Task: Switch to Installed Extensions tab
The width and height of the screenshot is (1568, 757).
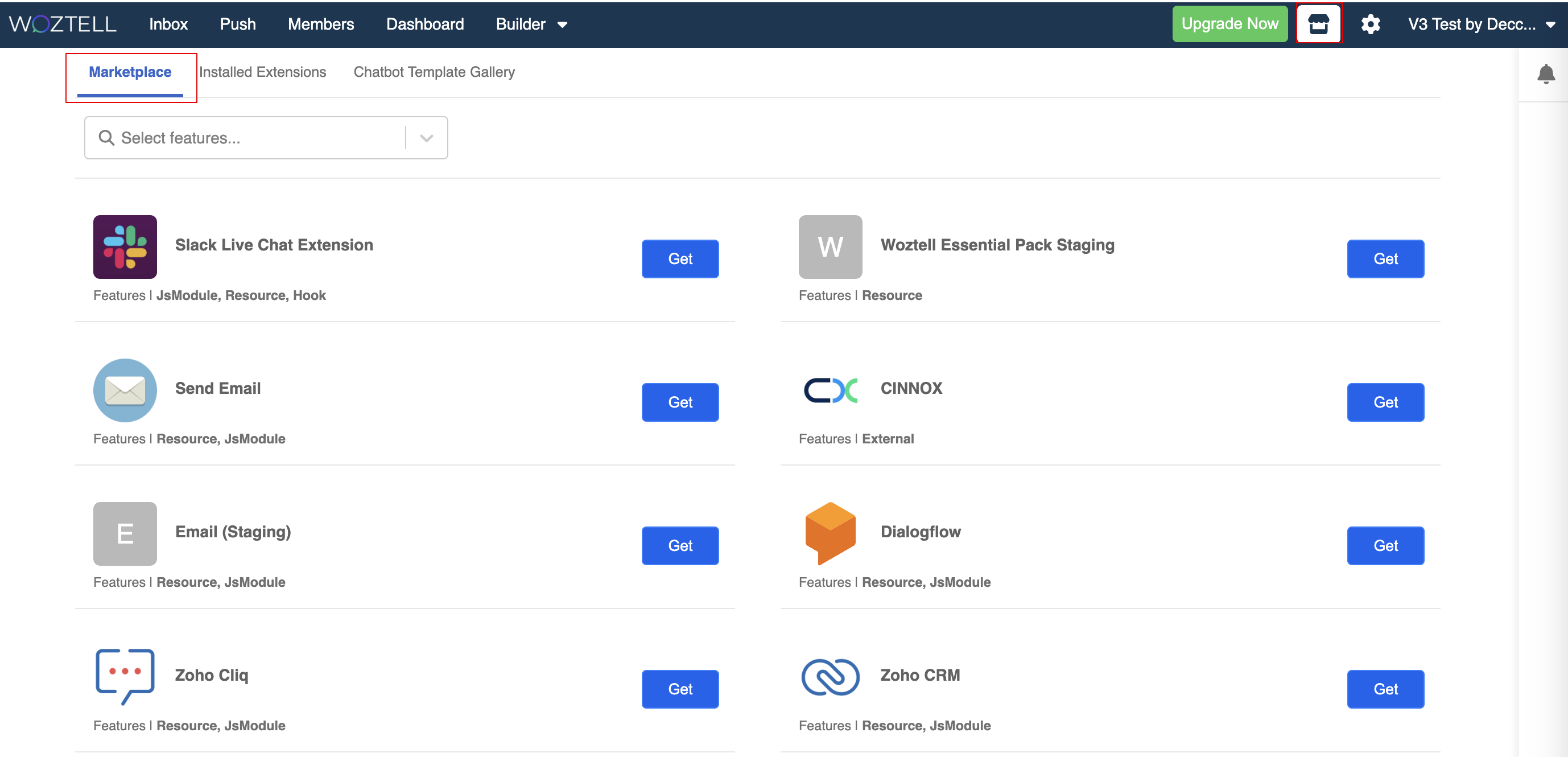Action: point(262,72)
